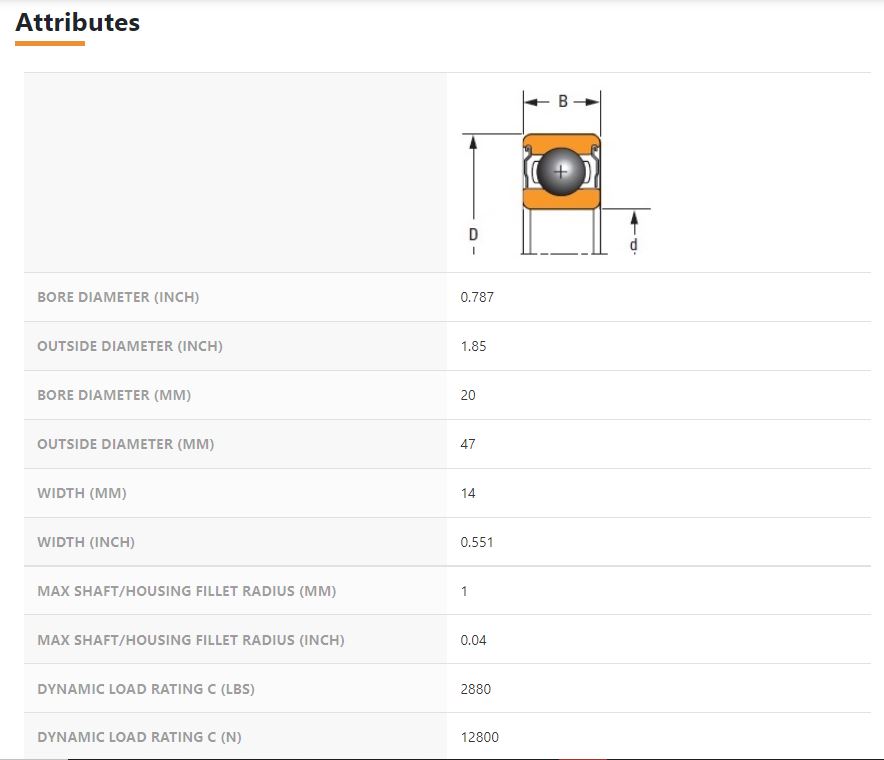Click the bearing cross-section diagram ball
Viewport: 884px width, 760px height.
[x=560, y=172]
